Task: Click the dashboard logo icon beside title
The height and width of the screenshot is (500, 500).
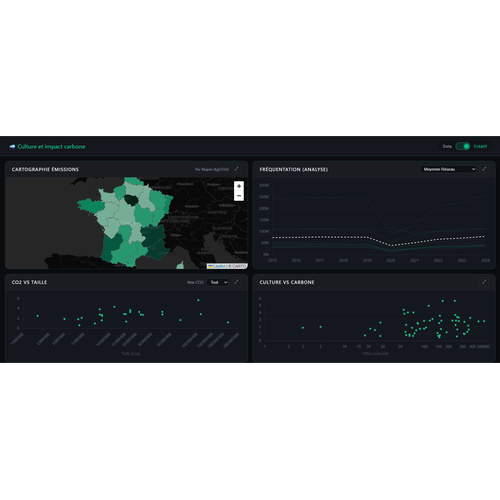Action: point(12,146)
